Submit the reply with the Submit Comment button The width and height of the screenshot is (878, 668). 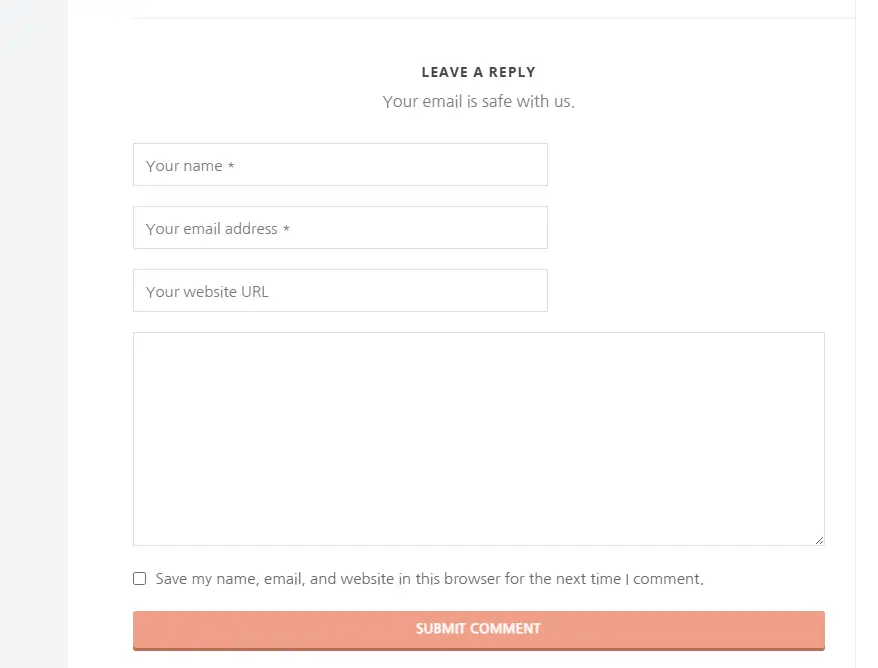(479, 630)
